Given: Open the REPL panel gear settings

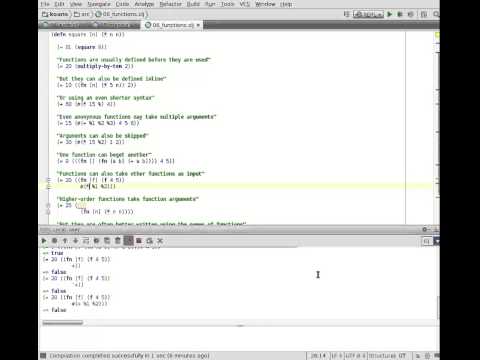Looking at the screenshot, I should [x=425, y=229].
